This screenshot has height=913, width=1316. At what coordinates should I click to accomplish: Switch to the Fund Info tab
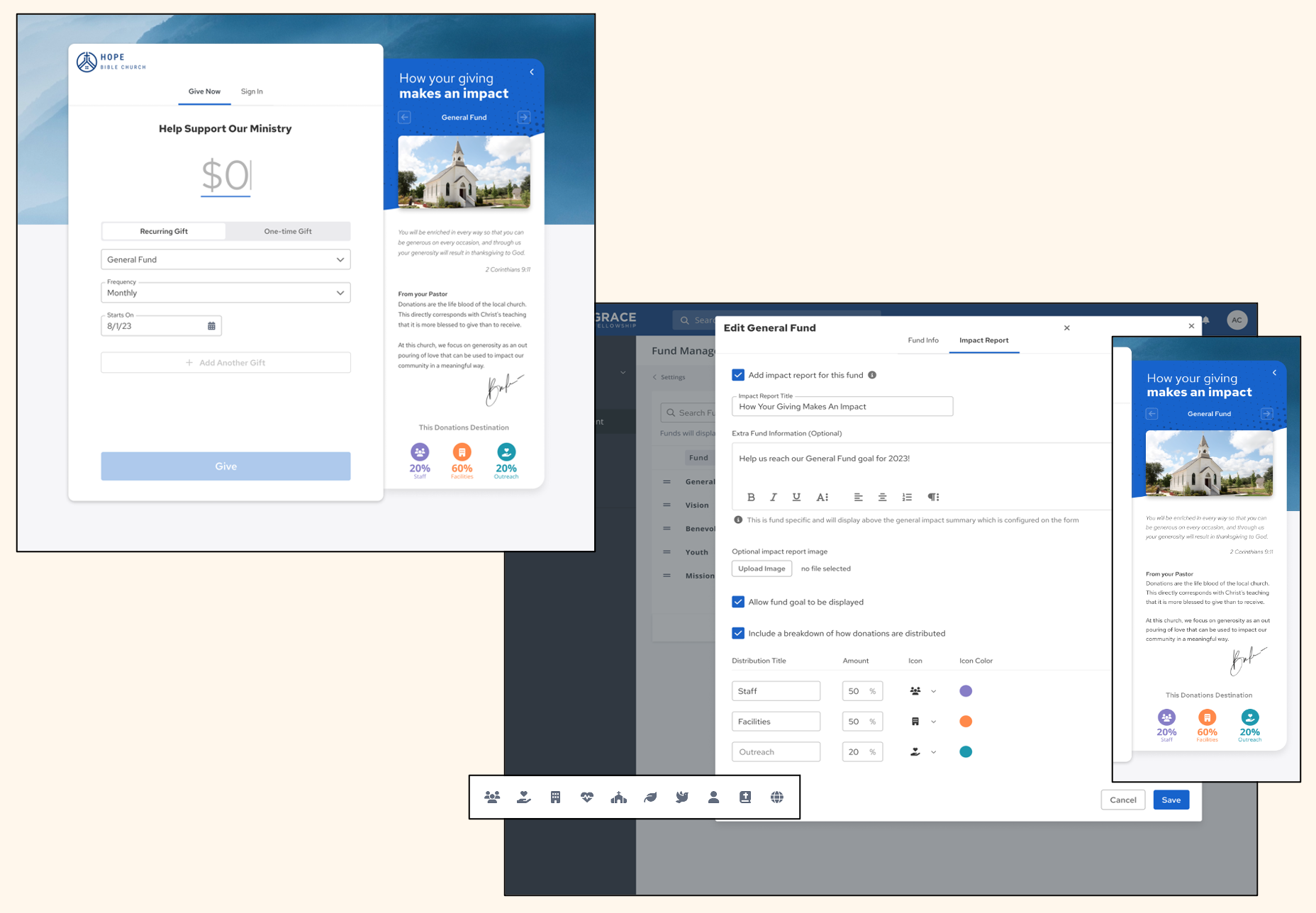pos(922,340)
